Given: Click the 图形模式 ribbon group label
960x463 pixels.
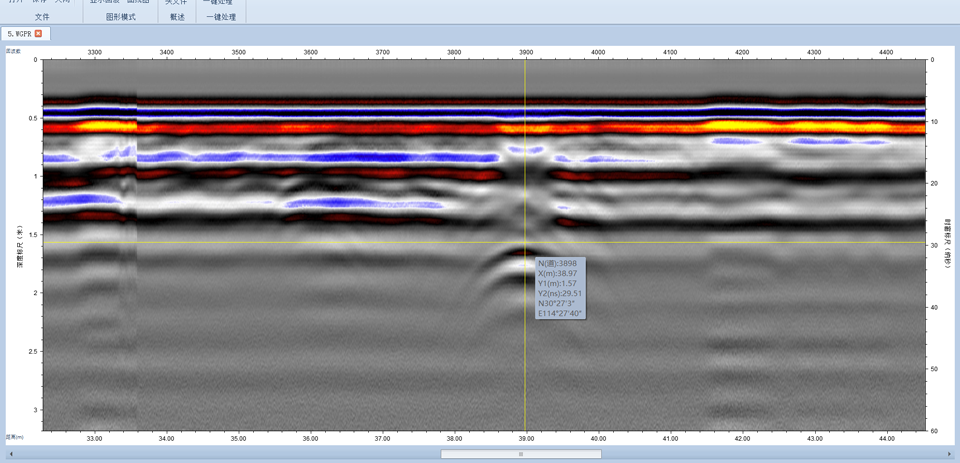Looking at the screenshot, I should [121, 17].
